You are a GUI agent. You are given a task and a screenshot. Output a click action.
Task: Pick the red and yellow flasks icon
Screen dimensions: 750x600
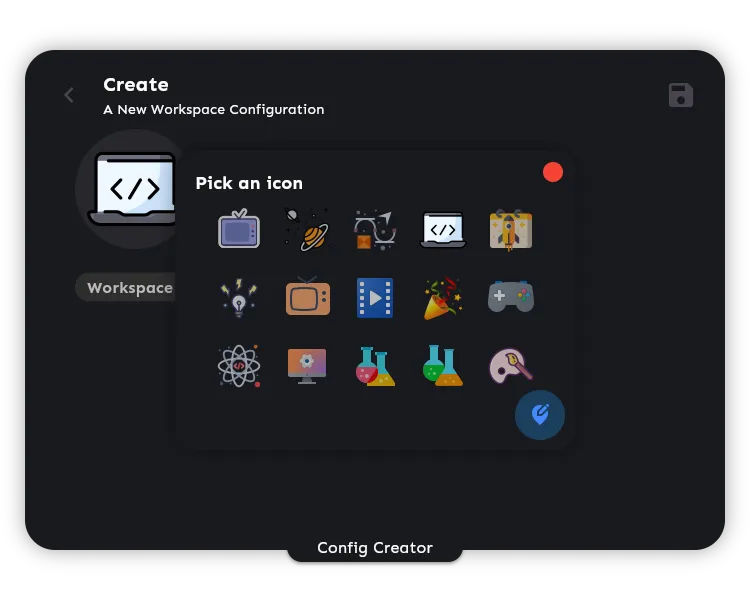(x=375, y=366)
